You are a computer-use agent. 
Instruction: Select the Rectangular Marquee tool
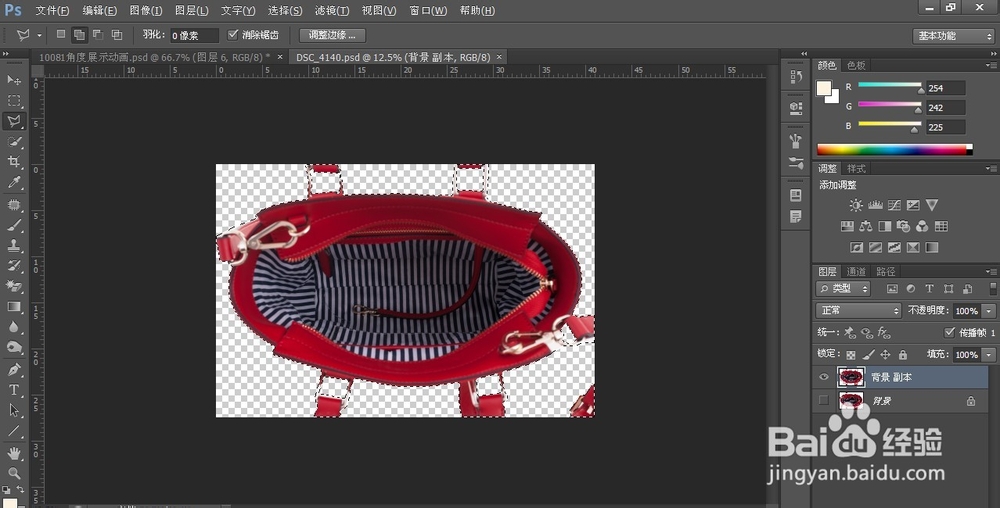tap(14, 101)
